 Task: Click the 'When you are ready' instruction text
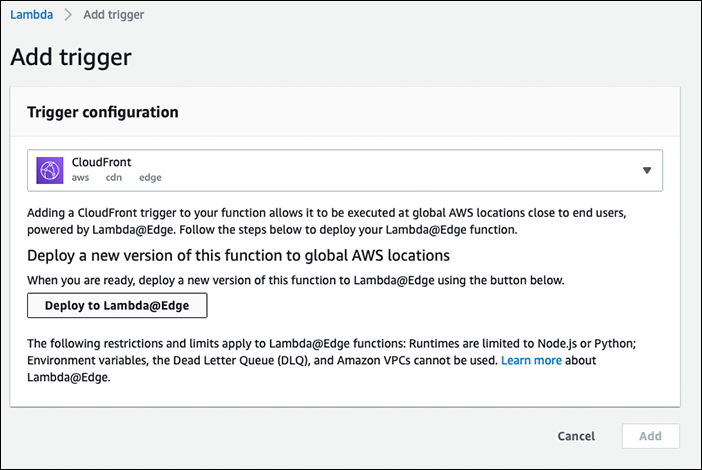coord(295,280)
